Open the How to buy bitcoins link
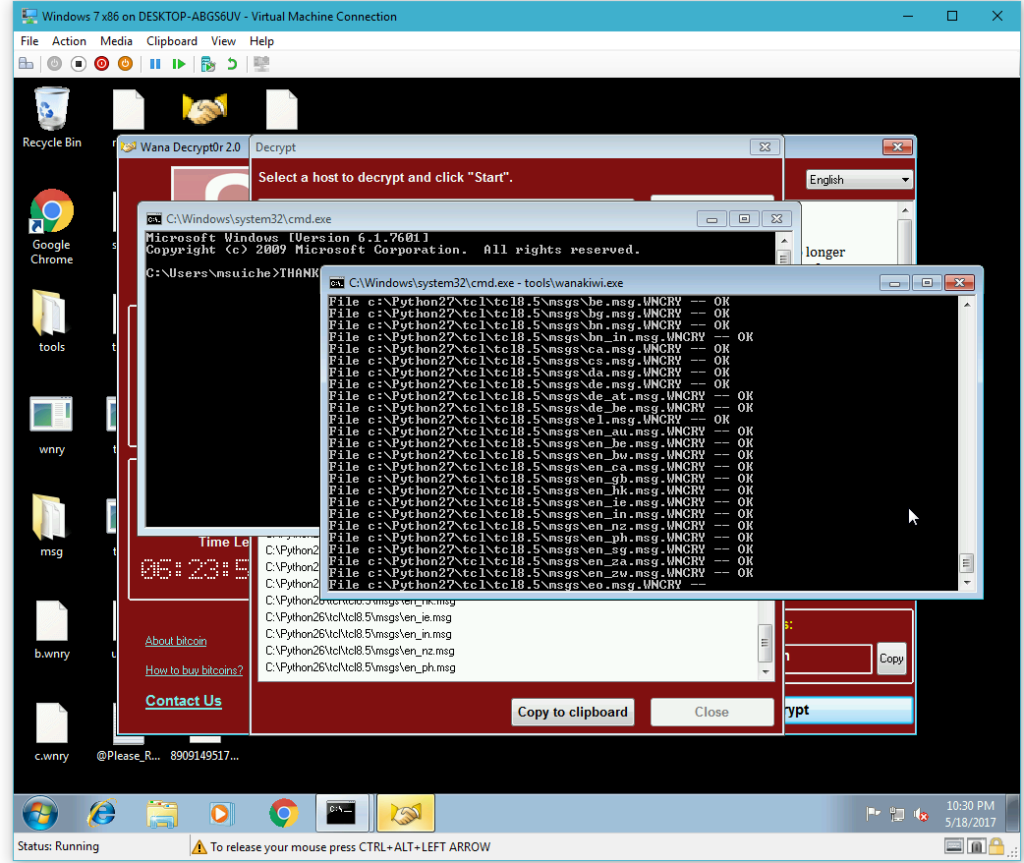Image resolution: width=1024 pixels, height=863 pixels. point(194,670)
